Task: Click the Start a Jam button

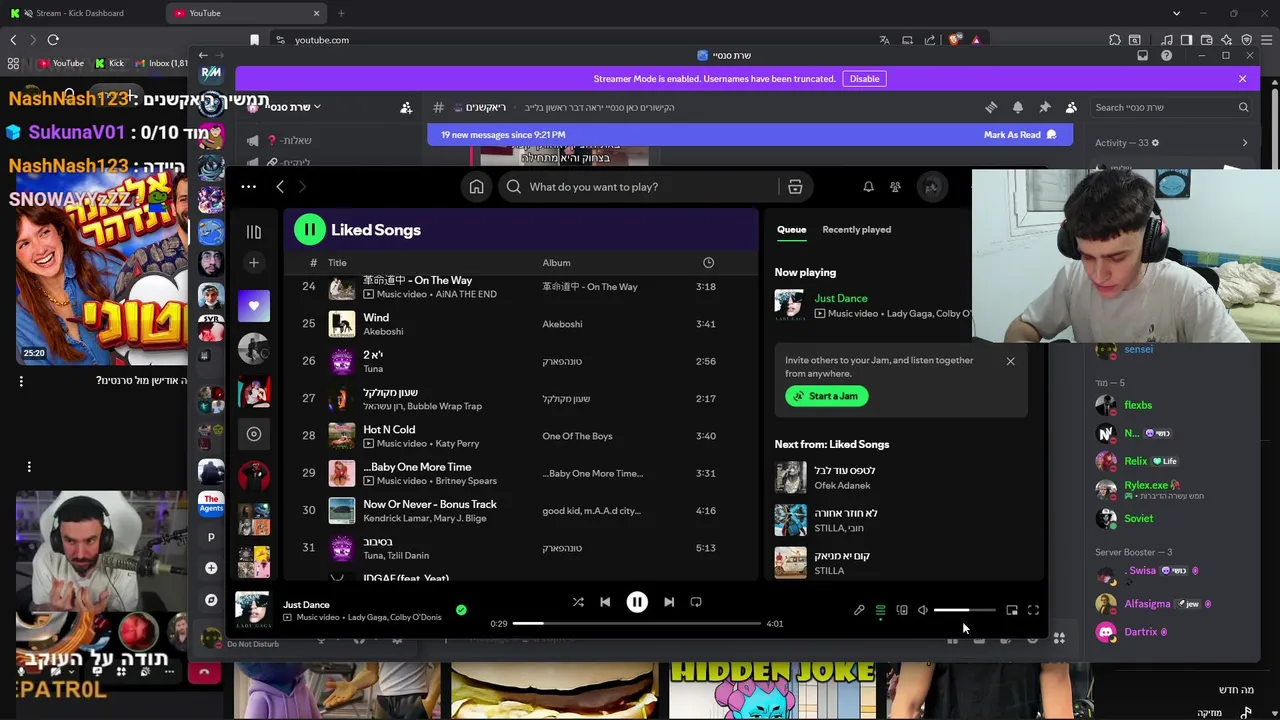Action: (827, 396)
